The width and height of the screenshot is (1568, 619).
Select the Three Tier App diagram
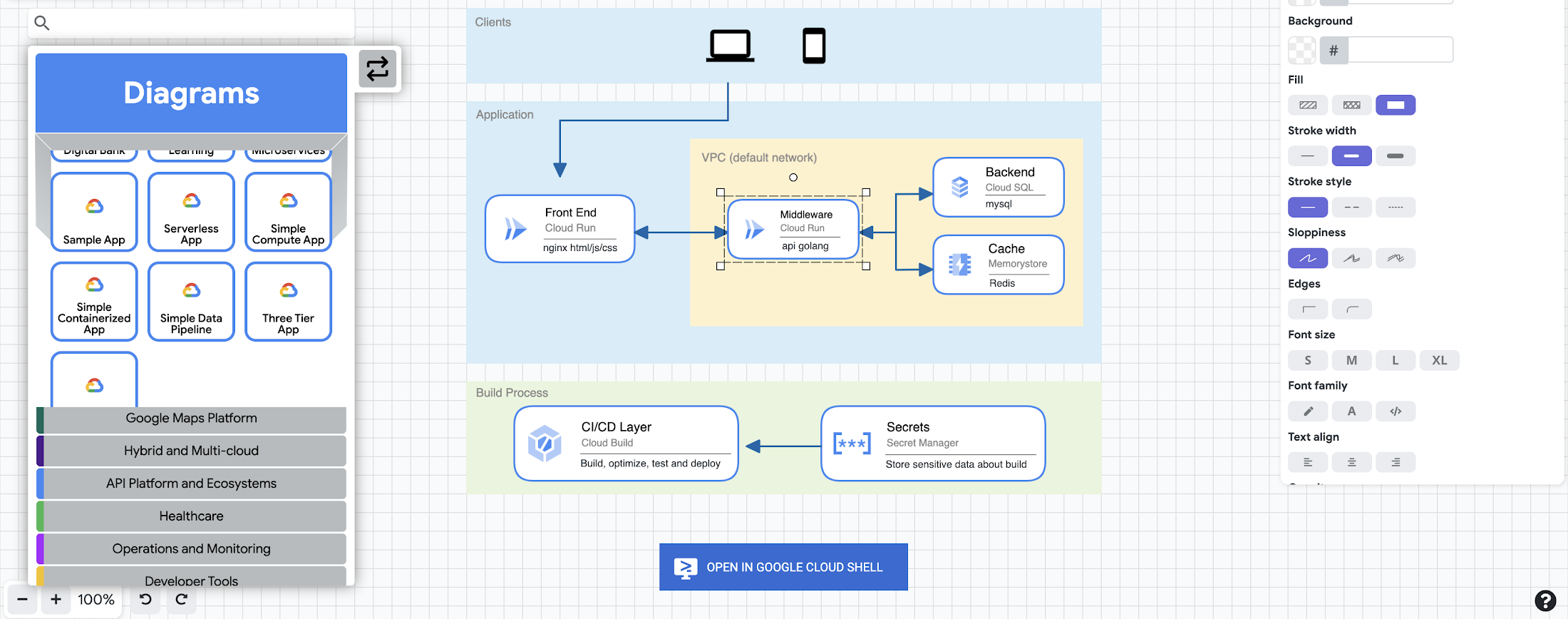pyautogui.click(x=288, y=302)
